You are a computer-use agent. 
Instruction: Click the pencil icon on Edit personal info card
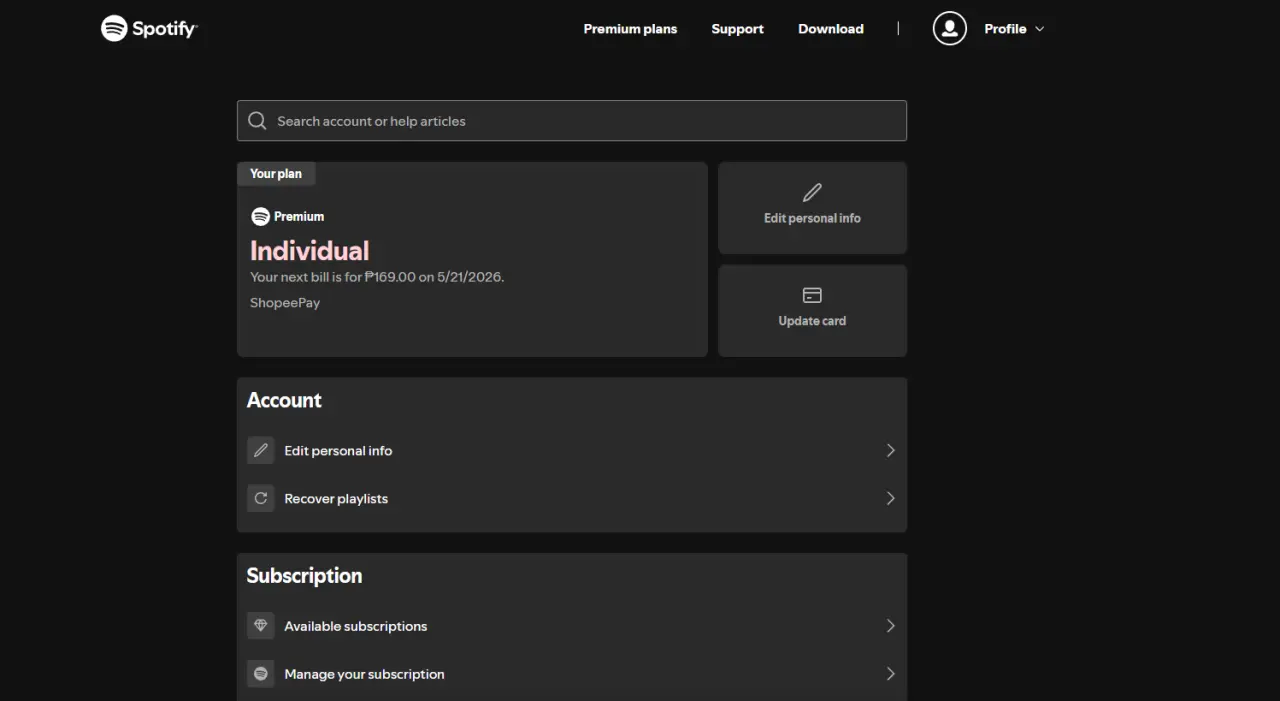[x=812, y=192]
